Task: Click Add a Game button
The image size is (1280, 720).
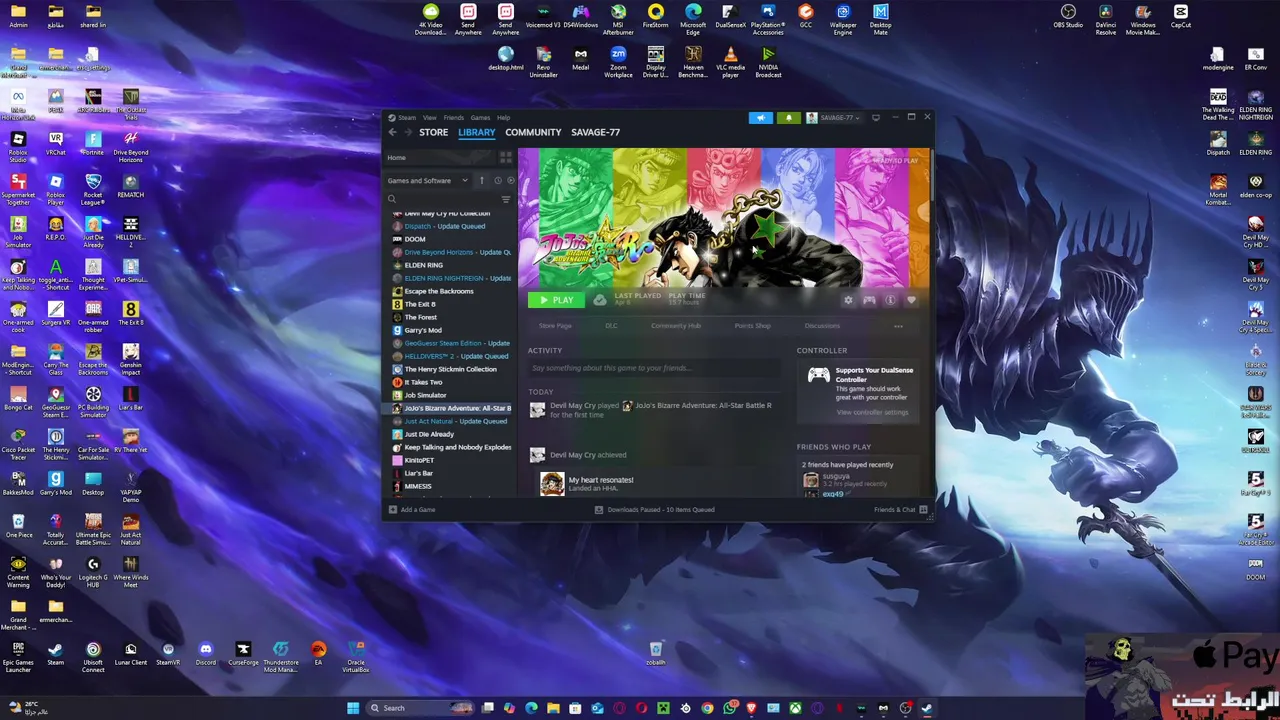Action: (x=412, y=510)
